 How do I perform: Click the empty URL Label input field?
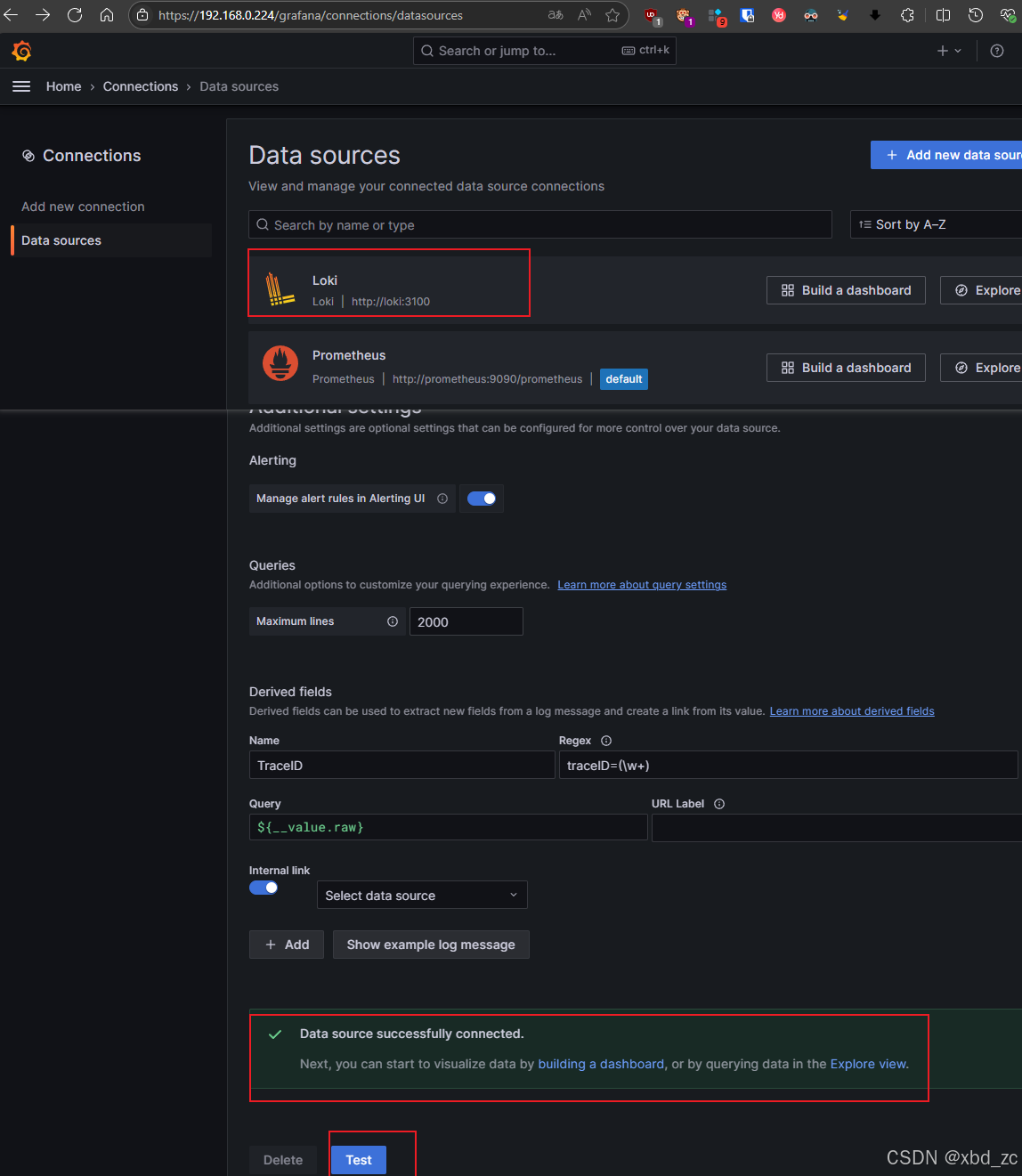[x=837, y=827]
